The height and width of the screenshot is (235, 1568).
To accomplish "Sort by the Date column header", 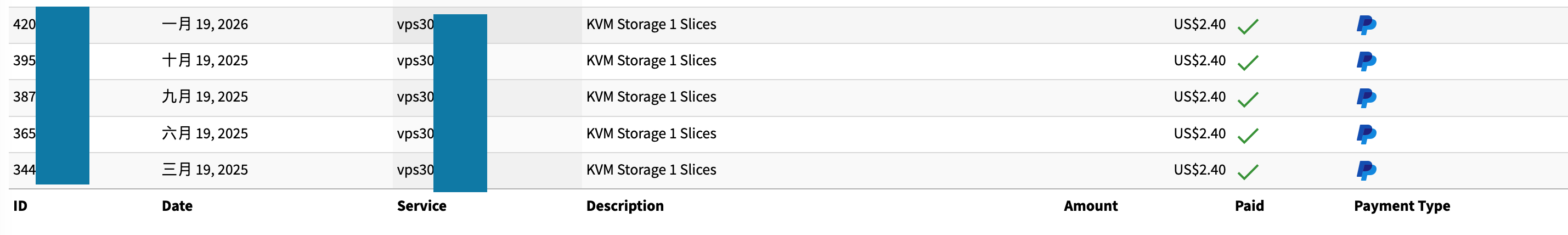I will (177, 206).
